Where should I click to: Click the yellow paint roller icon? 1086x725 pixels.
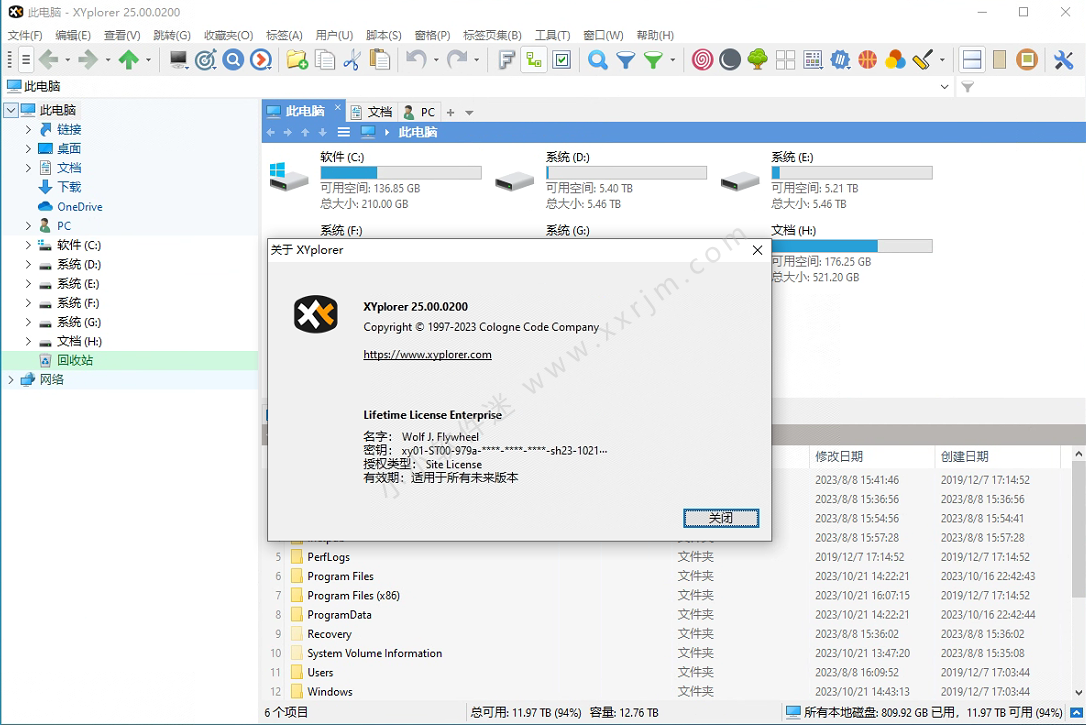[x=923, y=60]
